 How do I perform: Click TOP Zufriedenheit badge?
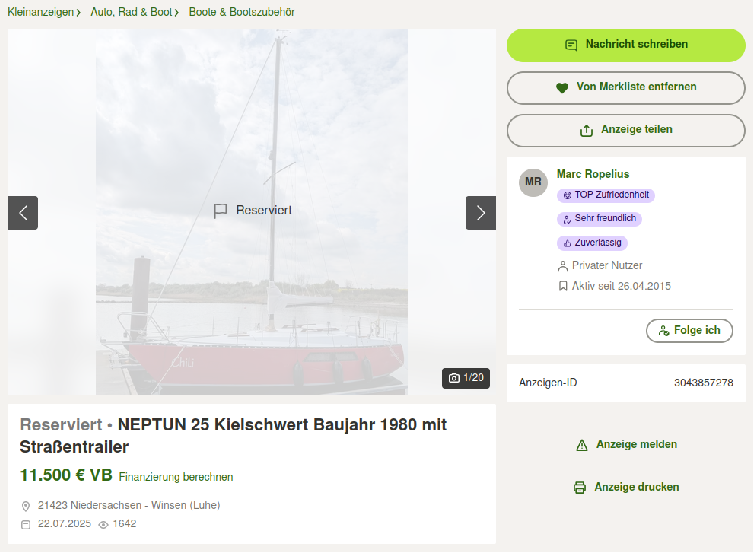[x=606, y=195]
